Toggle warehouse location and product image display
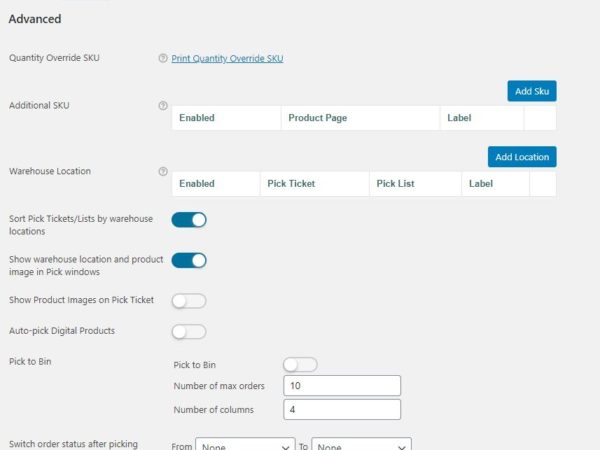This screenshot has width=600, height=450. tap(189, 260)
